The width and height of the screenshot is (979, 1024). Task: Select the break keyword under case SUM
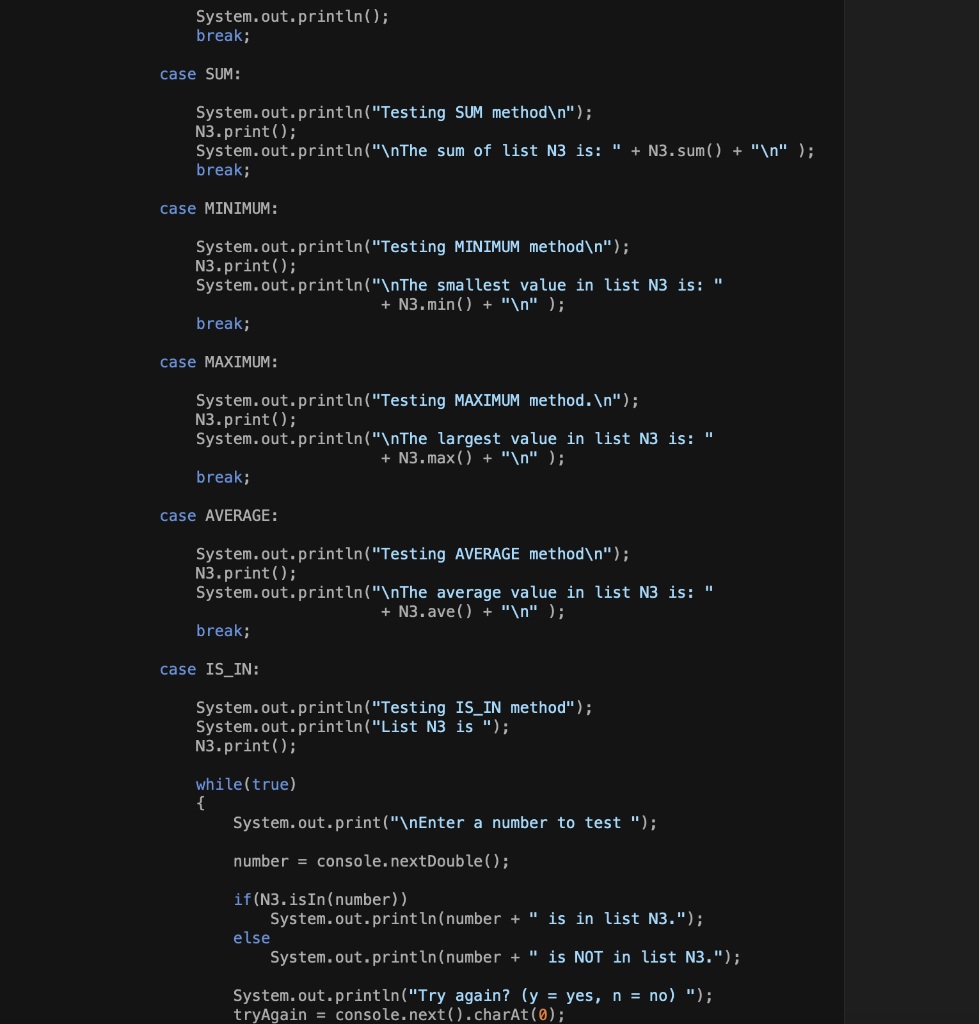[x=218, y=169]
